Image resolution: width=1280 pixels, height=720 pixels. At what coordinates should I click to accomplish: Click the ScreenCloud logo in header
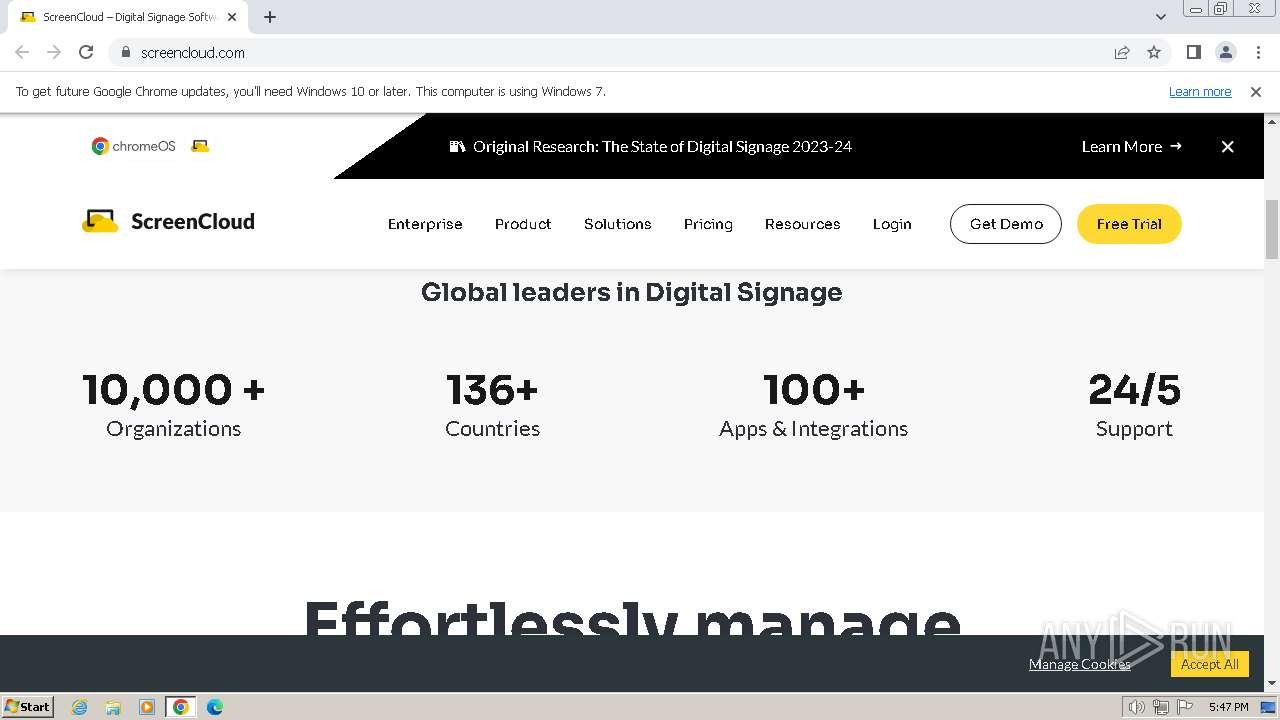pos(168,222)
